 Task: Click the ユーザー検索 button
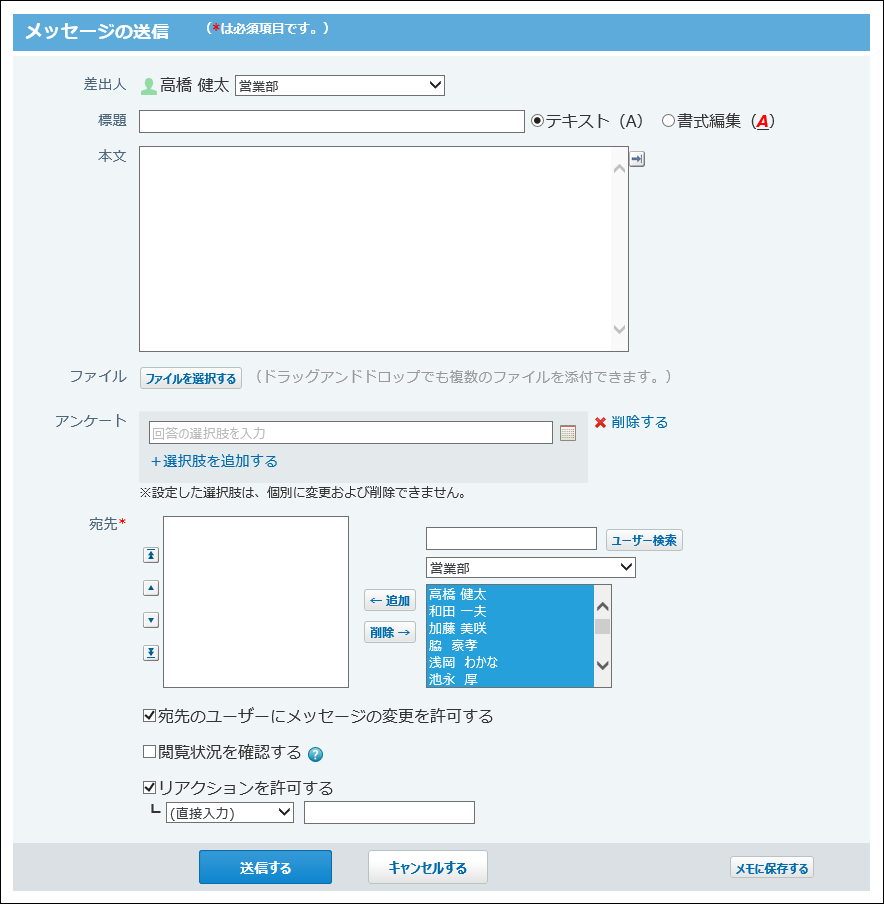coord(644,540)
